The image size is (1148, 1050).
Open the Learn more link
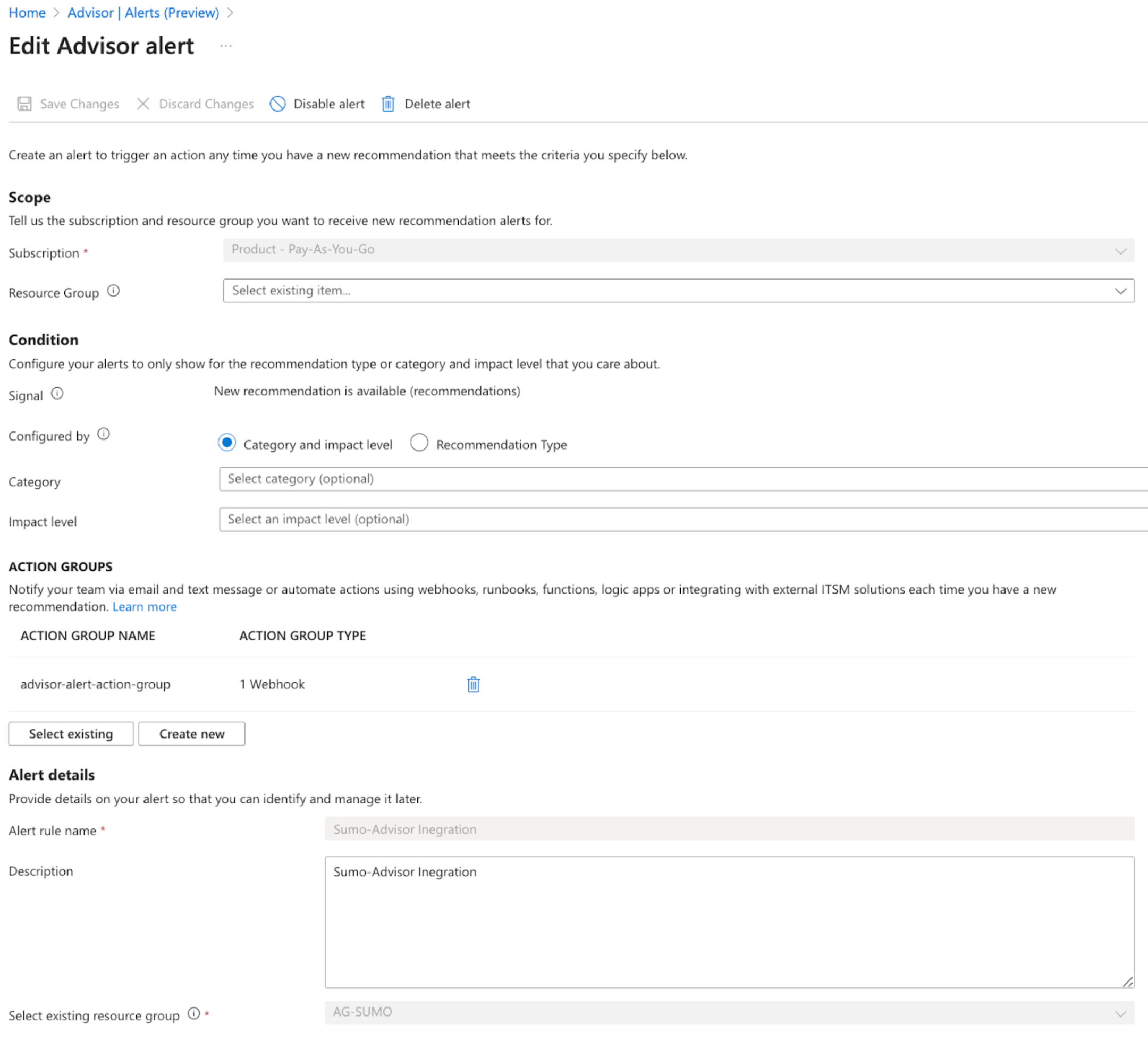[145, 606]
